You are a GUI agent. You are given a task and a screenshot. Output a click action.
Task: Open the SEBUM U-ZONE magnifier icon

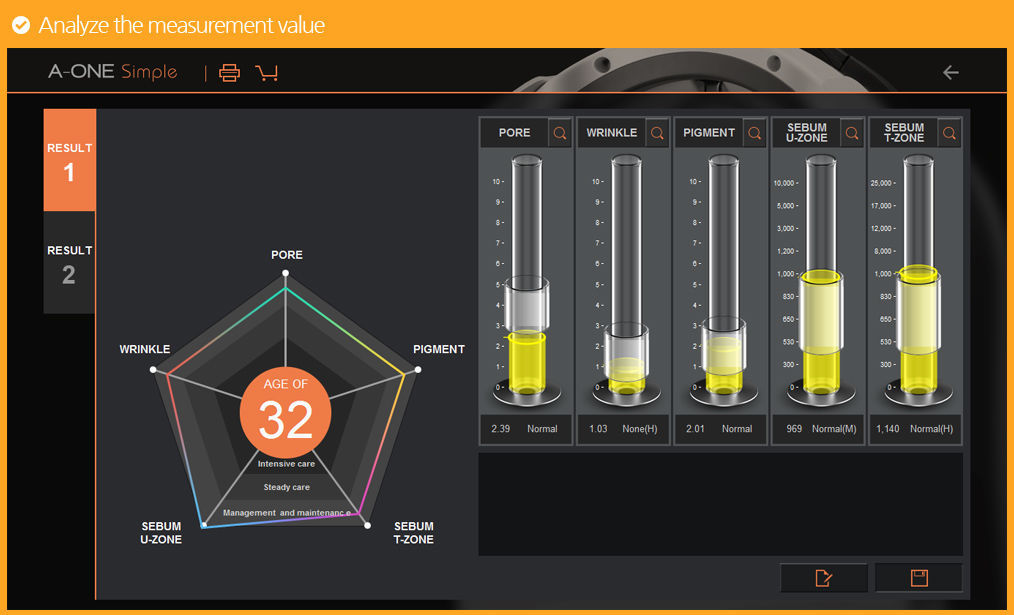(851, 133)
